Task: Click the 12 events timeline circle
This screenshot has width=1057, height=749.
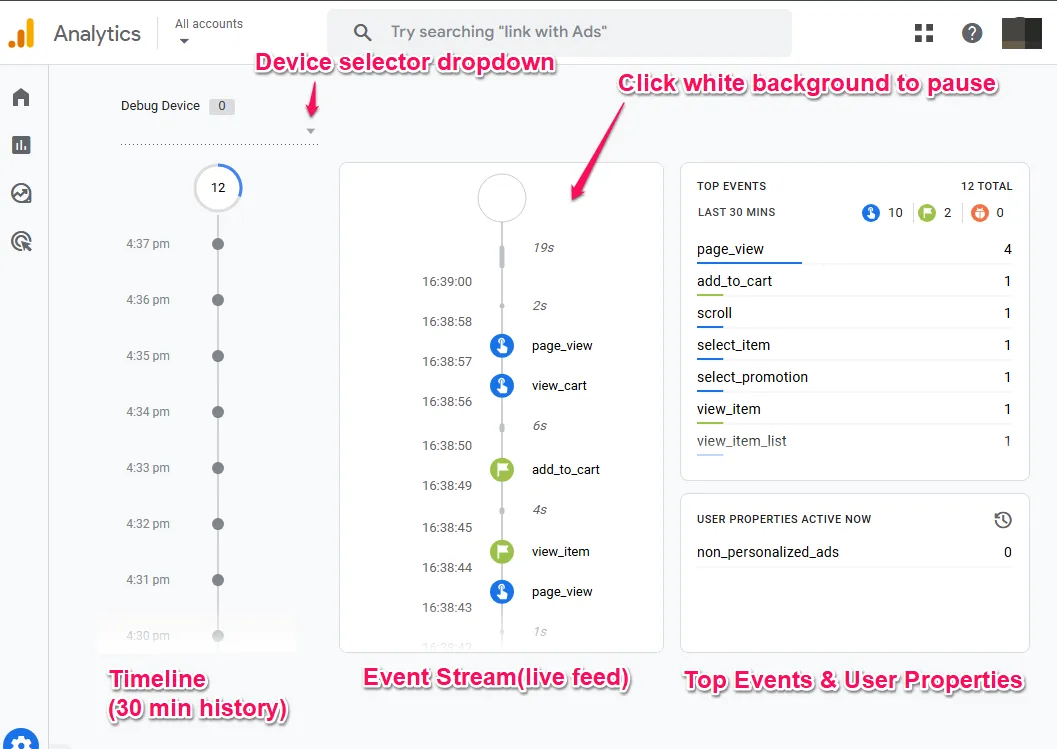Action: coord(218,188)
